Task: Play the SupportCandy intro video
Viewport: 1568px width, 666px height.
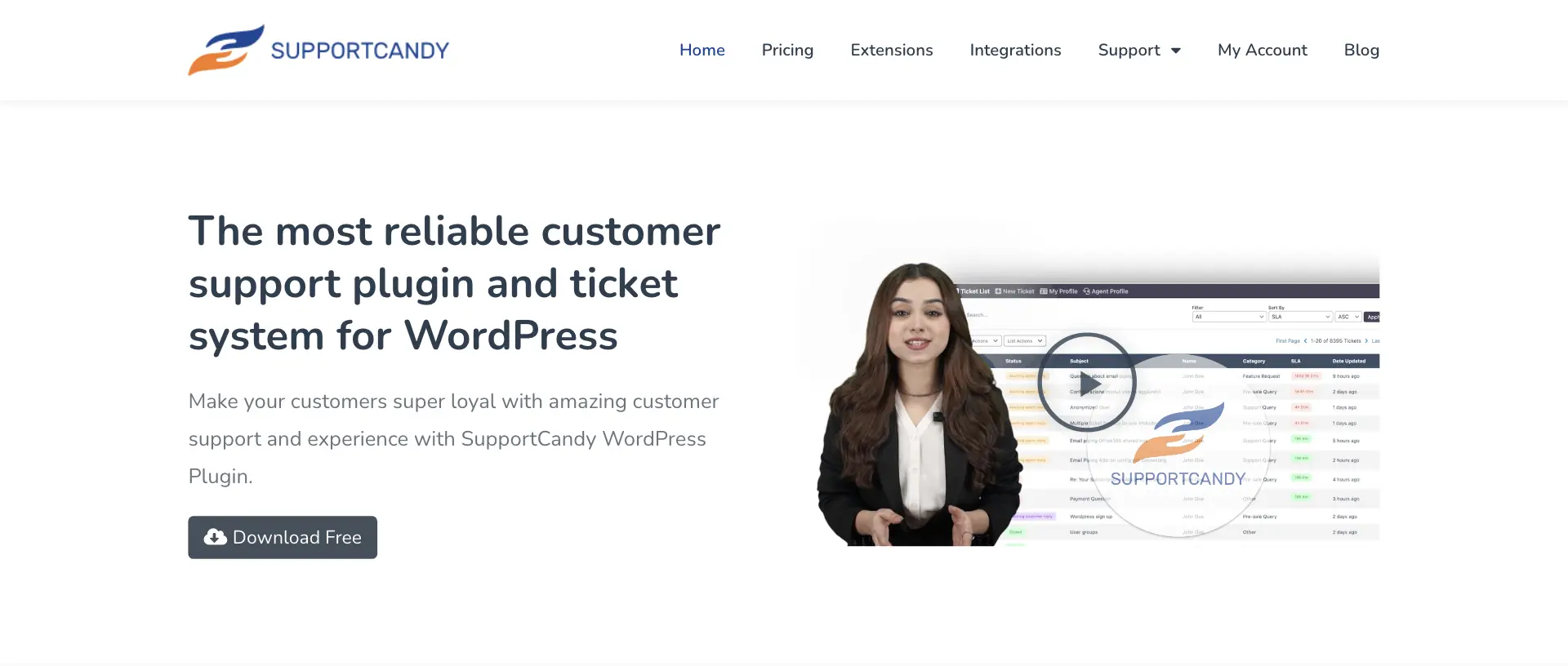Action: pos(1087,382)
